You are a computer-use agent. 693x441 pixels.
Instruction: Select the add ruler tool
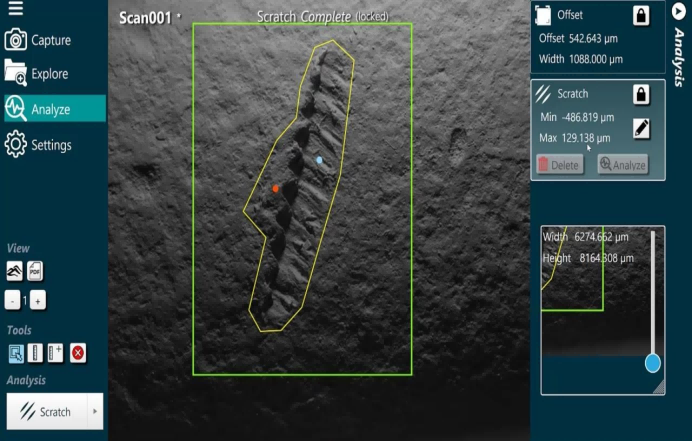pyautogui.click(x=55, y=353)
